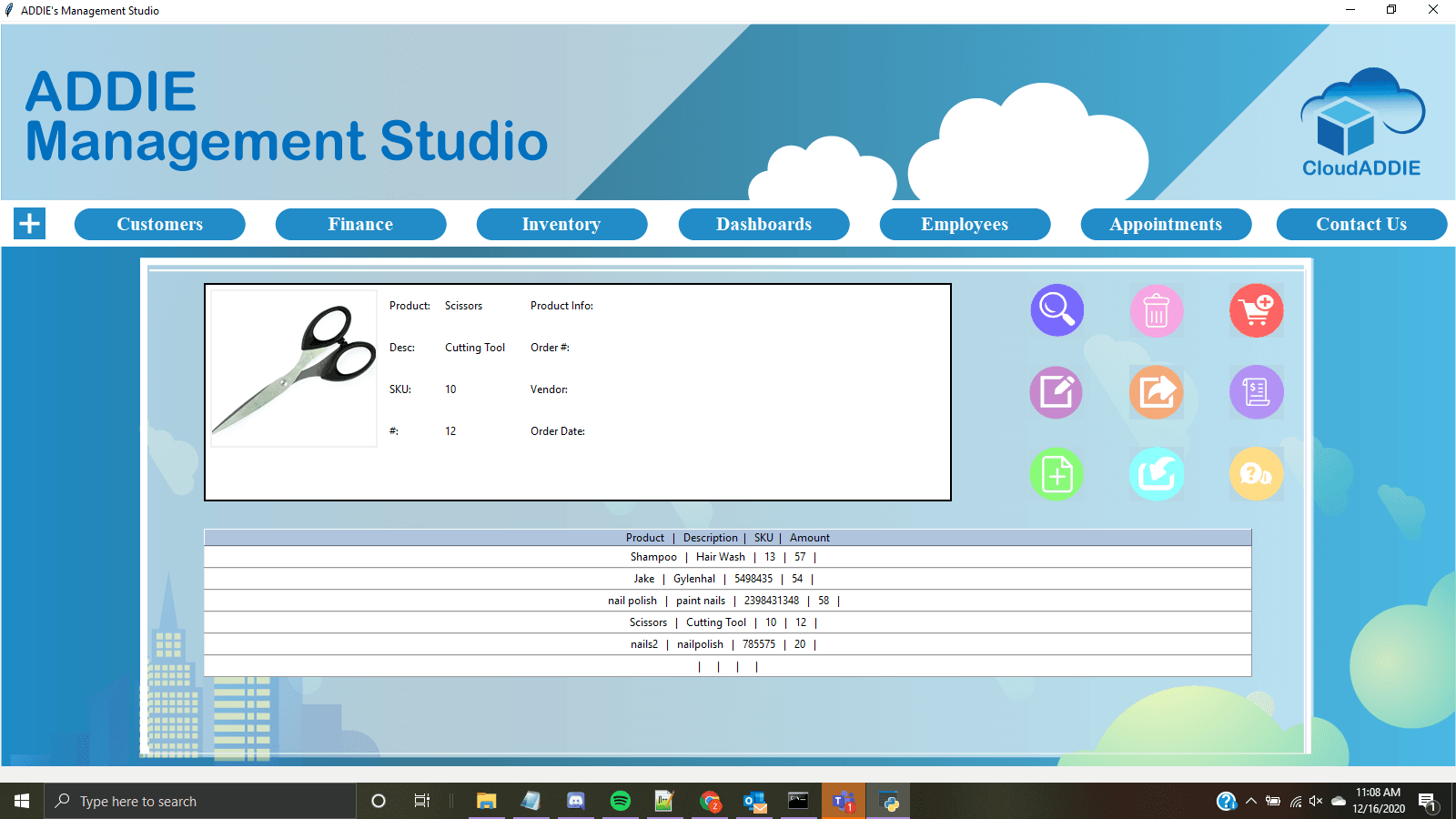
Task: Open the Appointments page
Action: 1166,224
